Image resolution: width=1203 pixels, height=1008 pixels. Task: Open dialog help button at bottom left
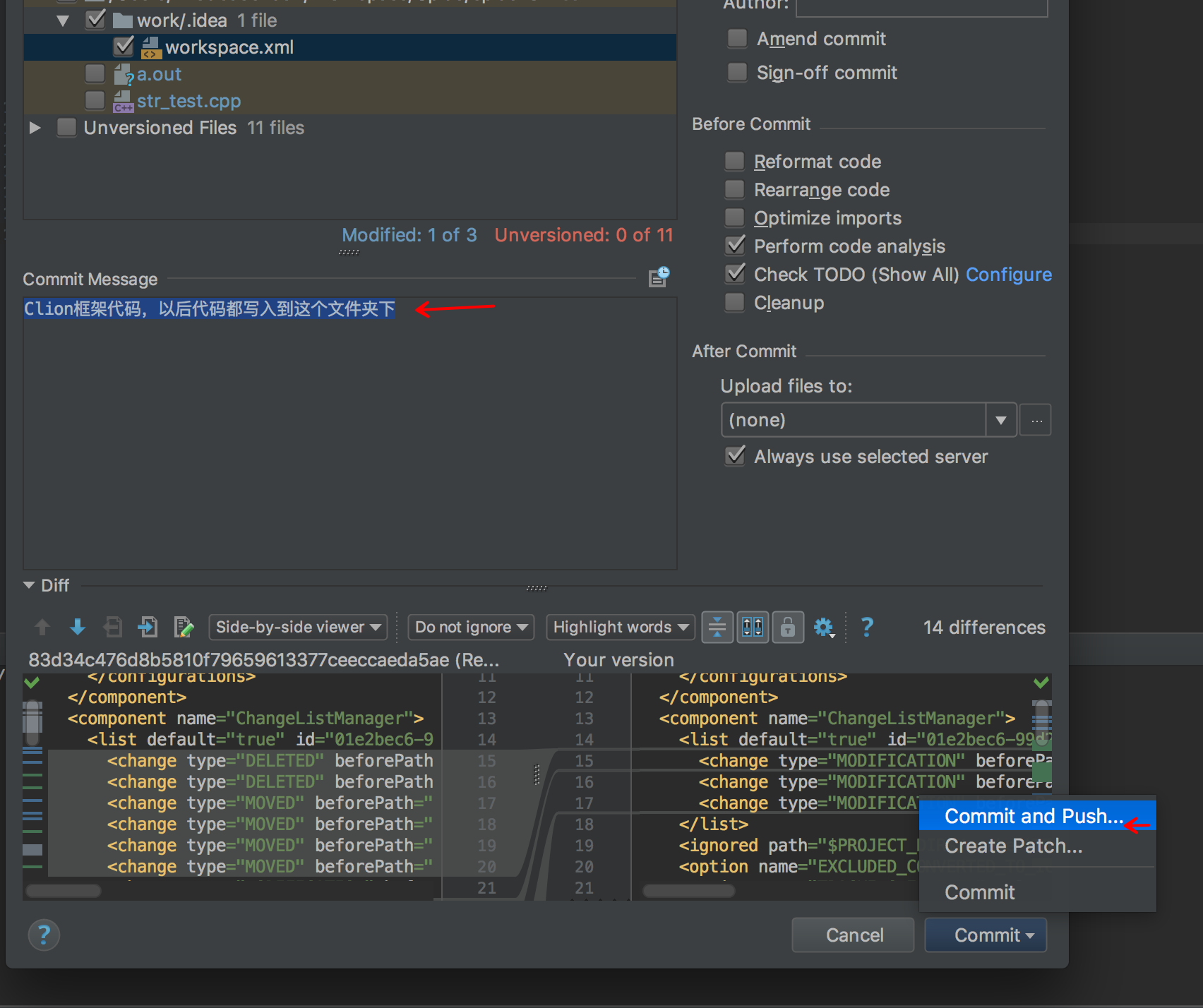[x=44, y=935]
